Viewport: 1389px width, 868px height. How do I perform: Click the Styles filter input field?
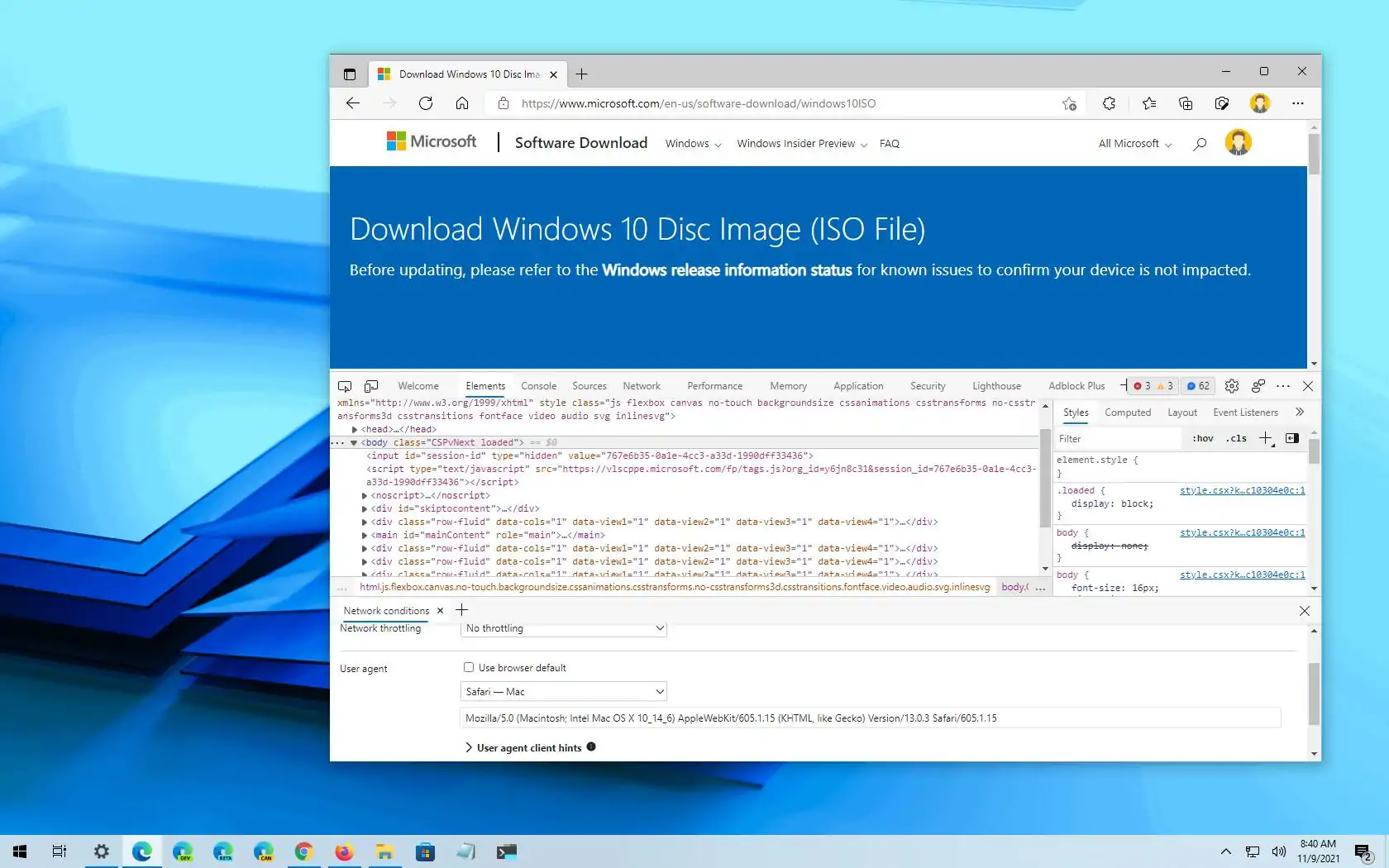click(x=1118, y=439)
